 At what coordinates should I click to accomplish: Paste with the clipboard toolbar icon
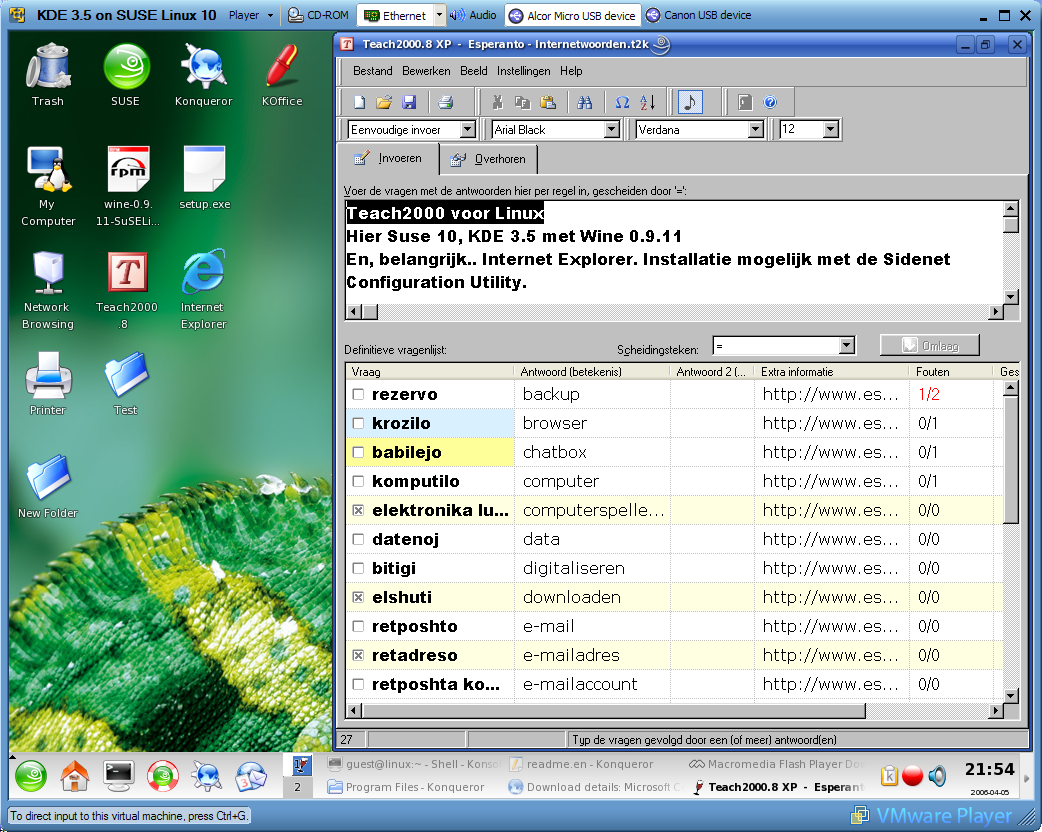(548, 102)
